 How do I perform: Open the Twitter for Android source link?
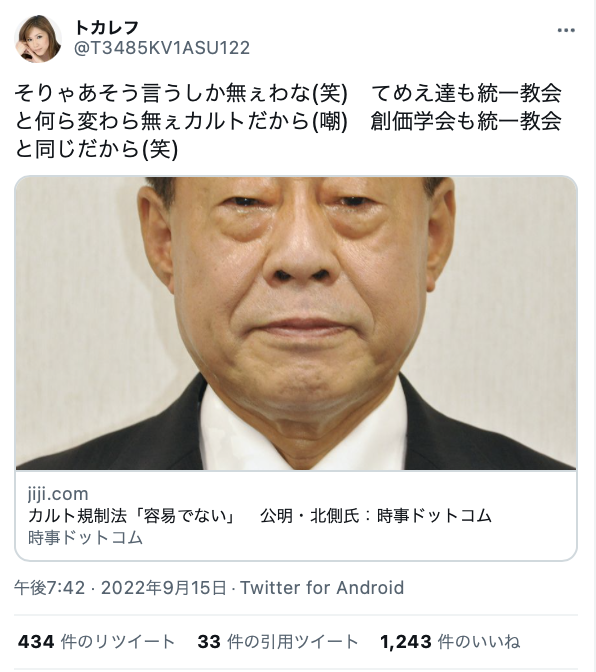pos(322,588)
